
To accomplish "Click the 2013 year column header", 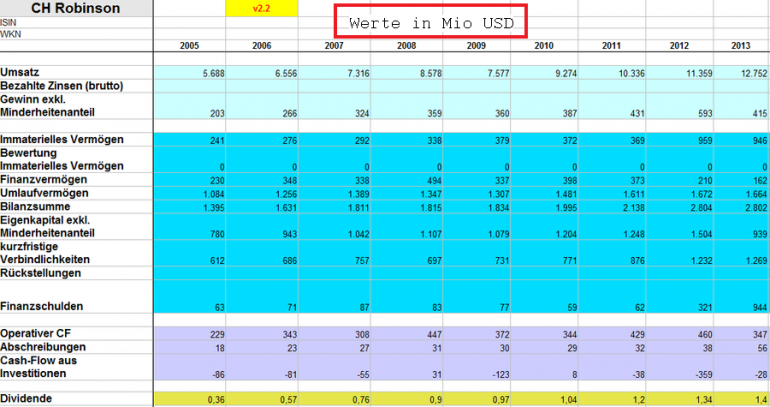I will pyautogui.click(x=741, y=46).
